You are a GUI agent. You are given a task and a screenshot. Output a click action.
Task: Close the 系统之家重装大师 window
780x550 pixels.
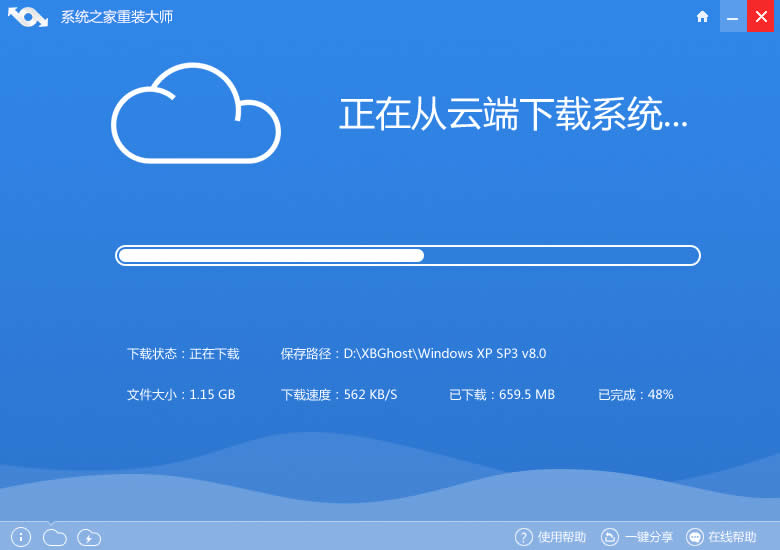(761, 17)
